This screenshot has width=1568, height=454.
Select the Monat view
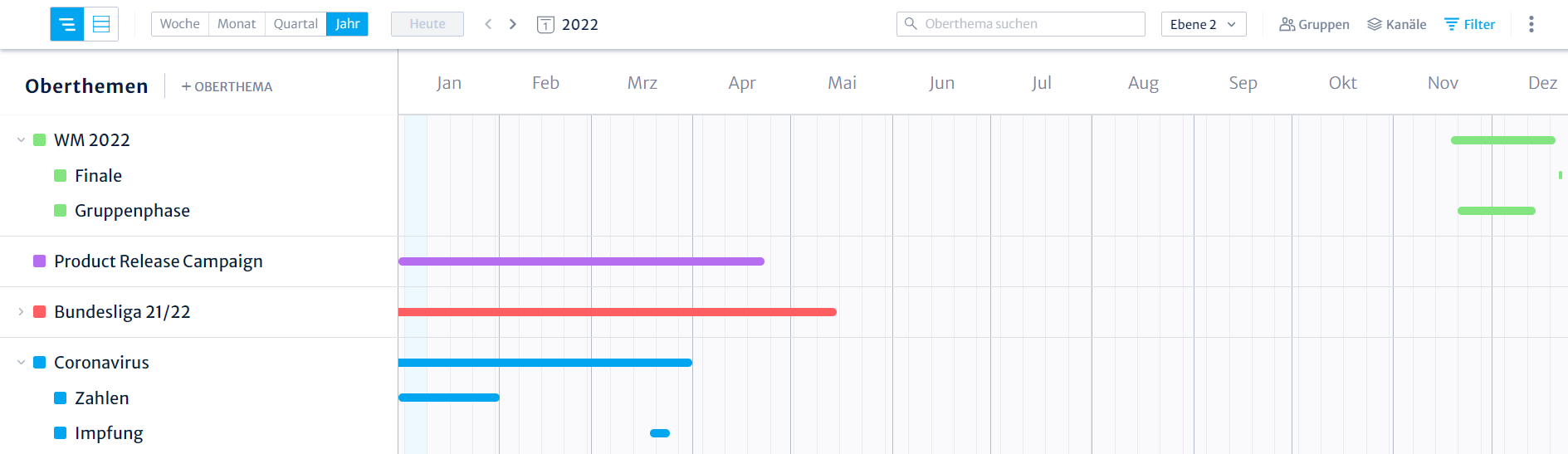237,24
